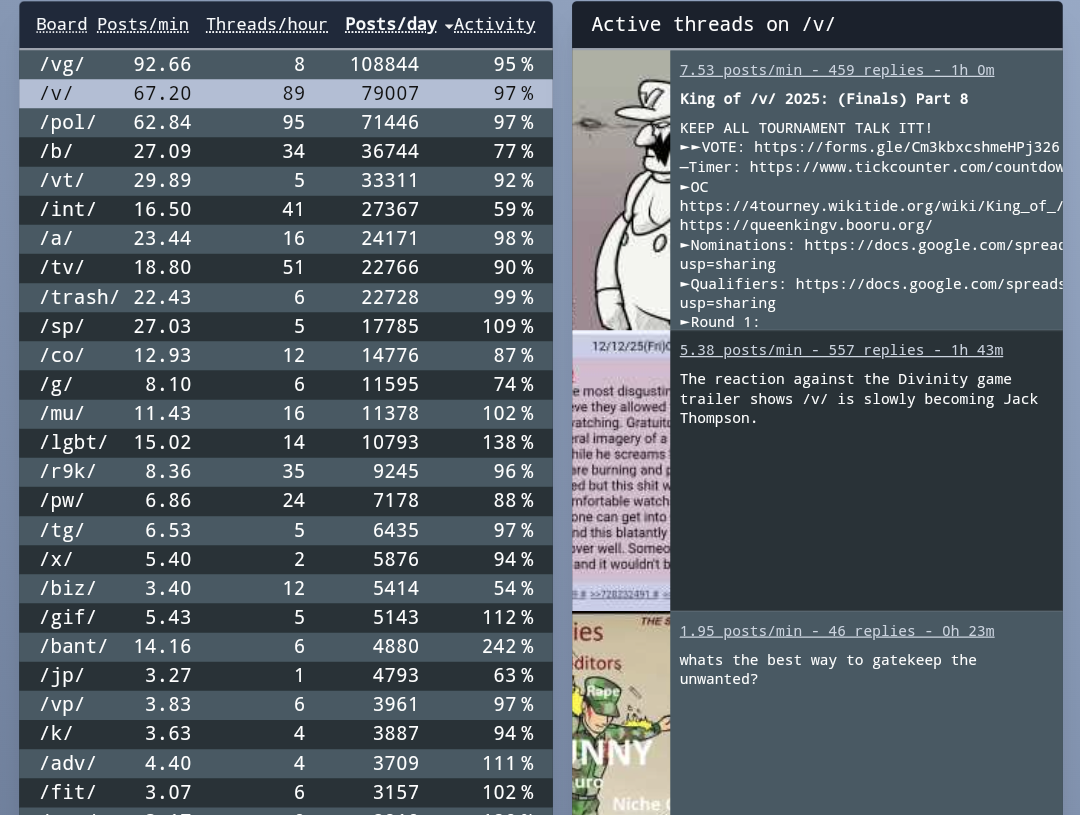
Task: Select the /mu/ board row
Action: click(x=286, y=413)
